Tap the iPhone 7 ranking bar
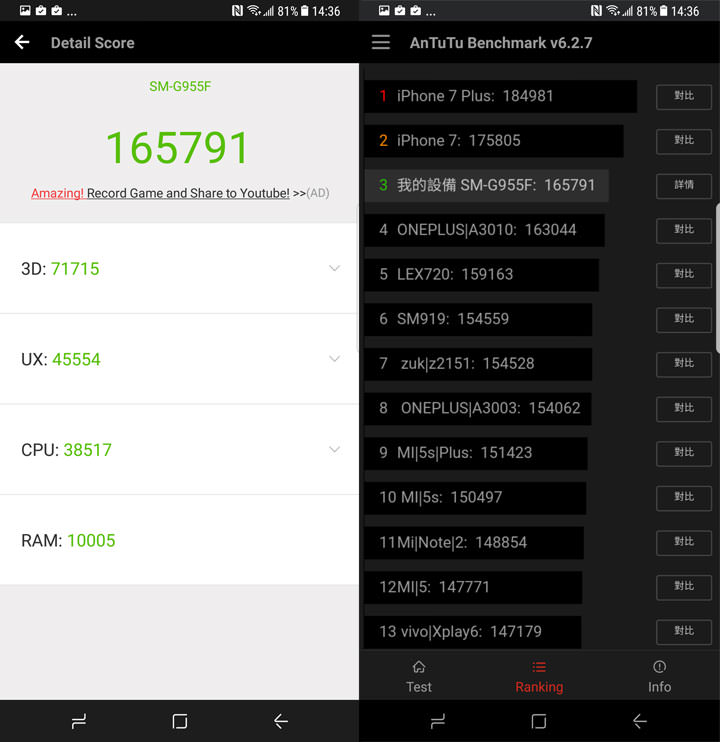Viewport: 720px width, 742px height. [494, 141]
